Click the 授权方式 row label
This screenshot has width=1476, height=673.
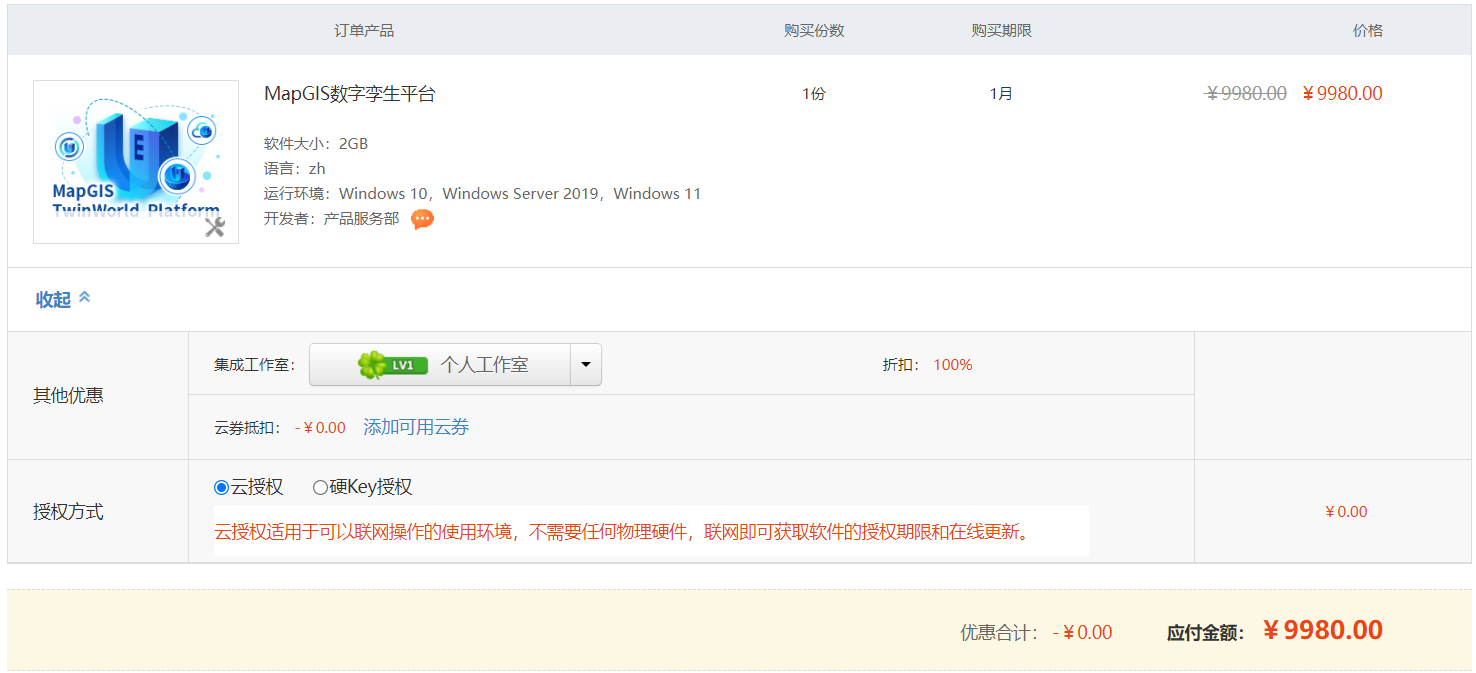[68, 513]
